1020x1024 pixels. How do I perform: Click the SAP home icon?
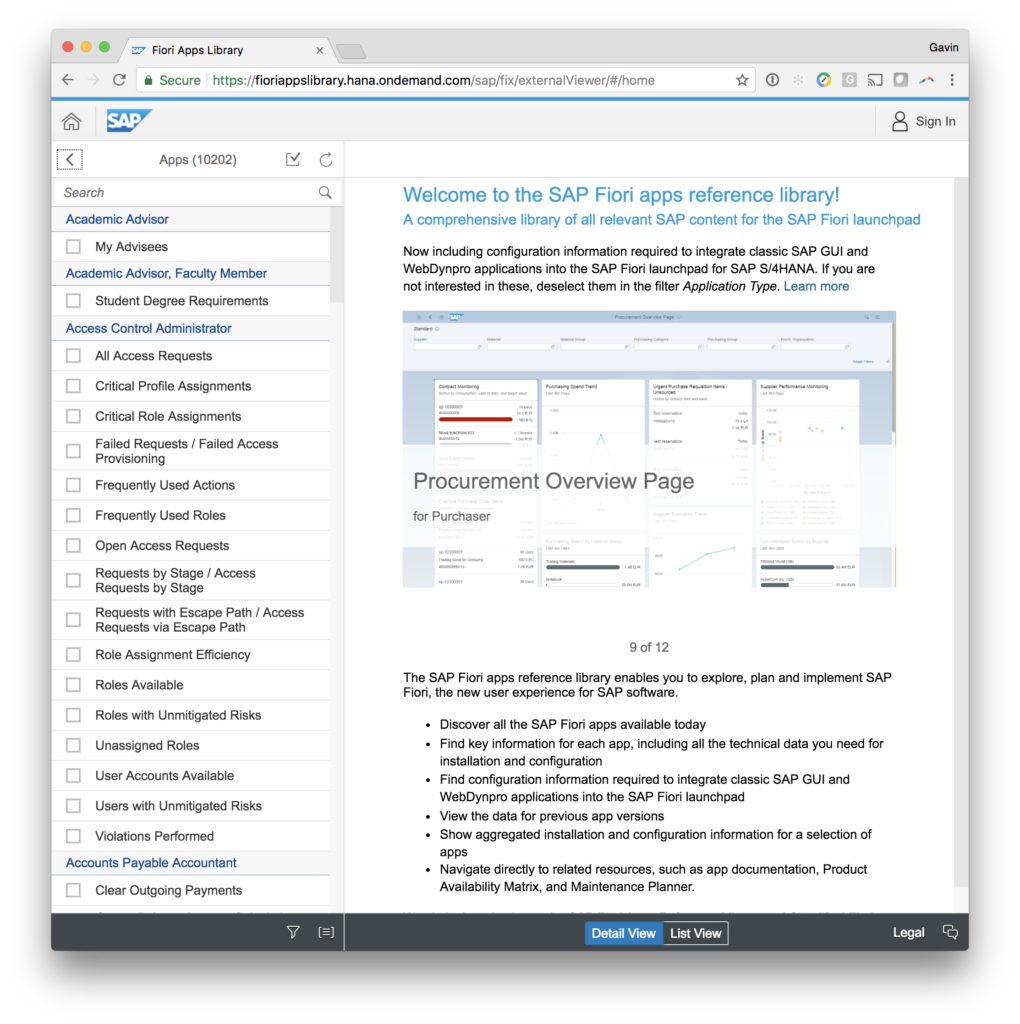71,121
